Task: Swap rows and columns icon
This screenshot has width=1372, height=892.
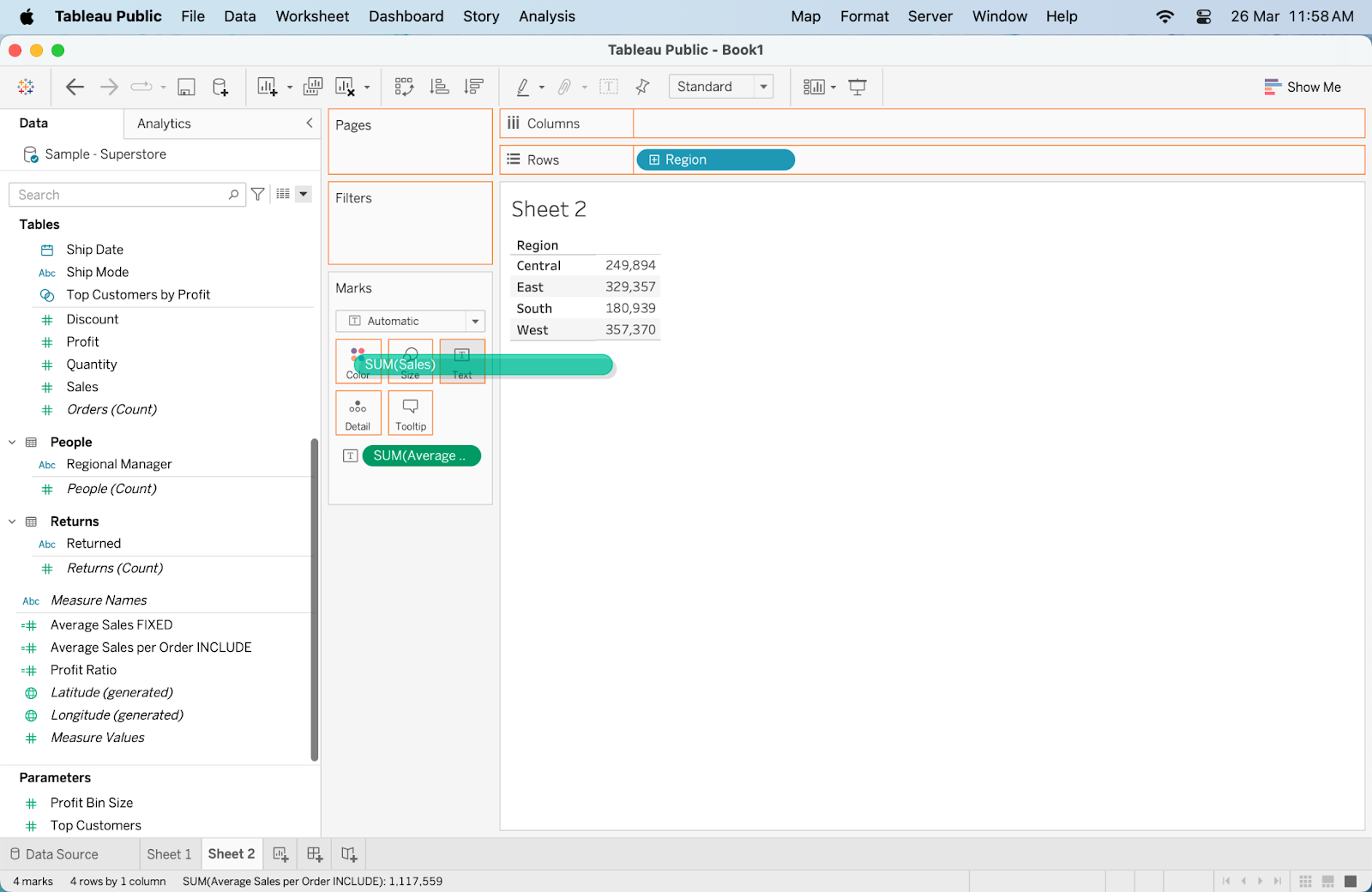Action: (404, 87)
